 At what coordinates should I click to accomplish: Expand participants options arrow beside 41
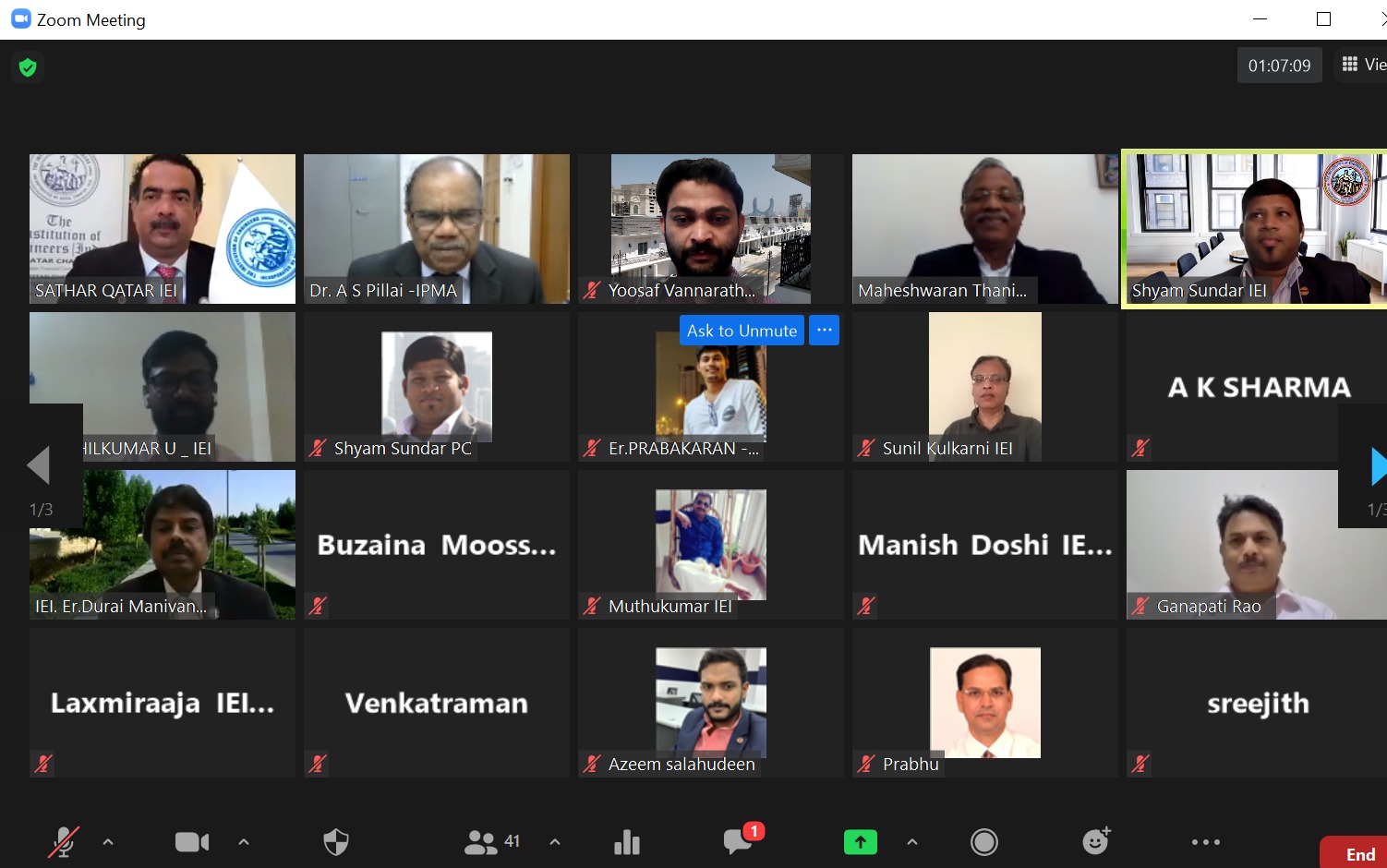pyautogui.click(x=555, y=841)
